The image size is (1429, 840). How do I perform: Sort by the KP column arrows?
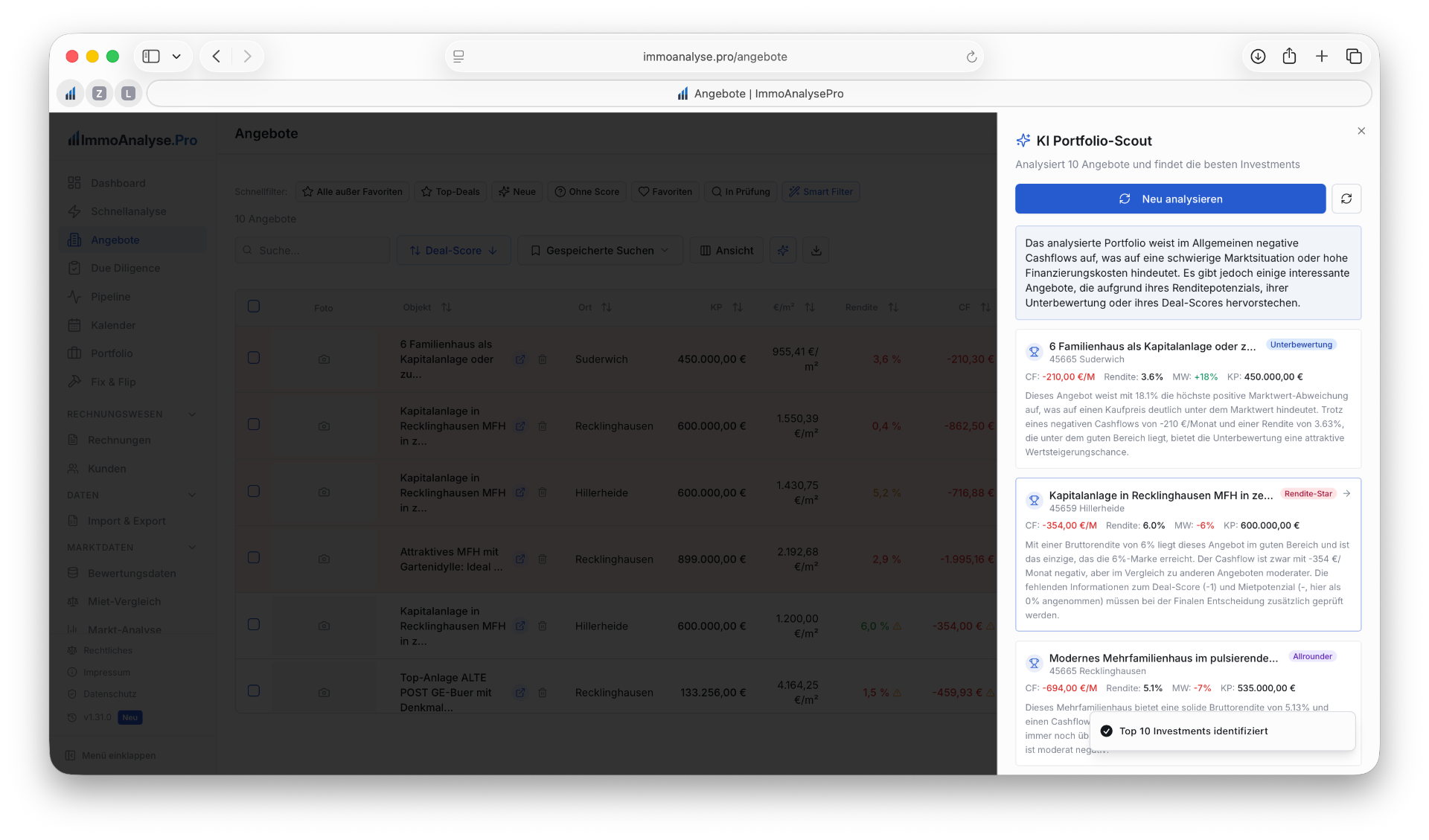[x=737, y=307]
